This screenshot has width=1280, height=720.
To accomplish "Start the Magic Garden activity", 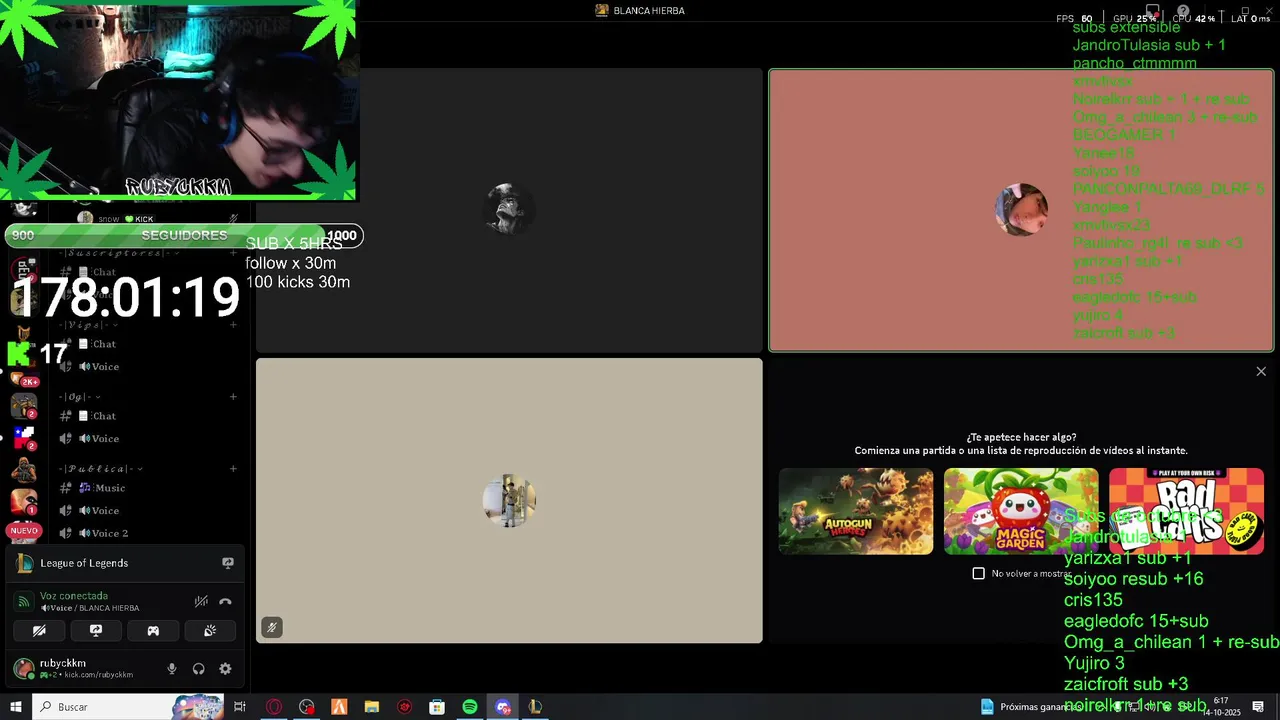I will click(1021, 511).
